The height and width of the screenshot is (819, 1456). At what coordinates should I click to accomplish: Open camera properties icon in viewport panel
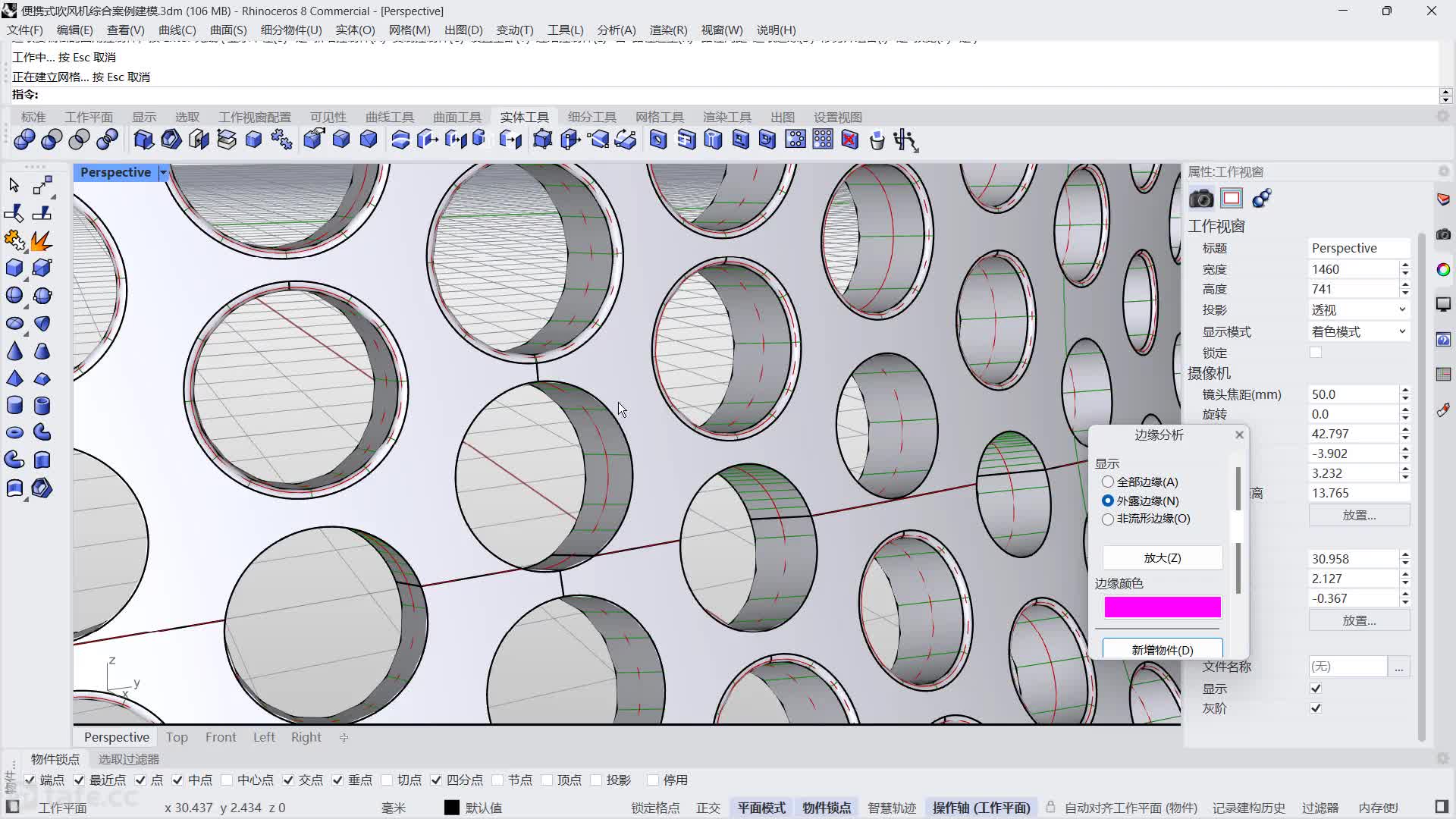tap(1201, 199)
